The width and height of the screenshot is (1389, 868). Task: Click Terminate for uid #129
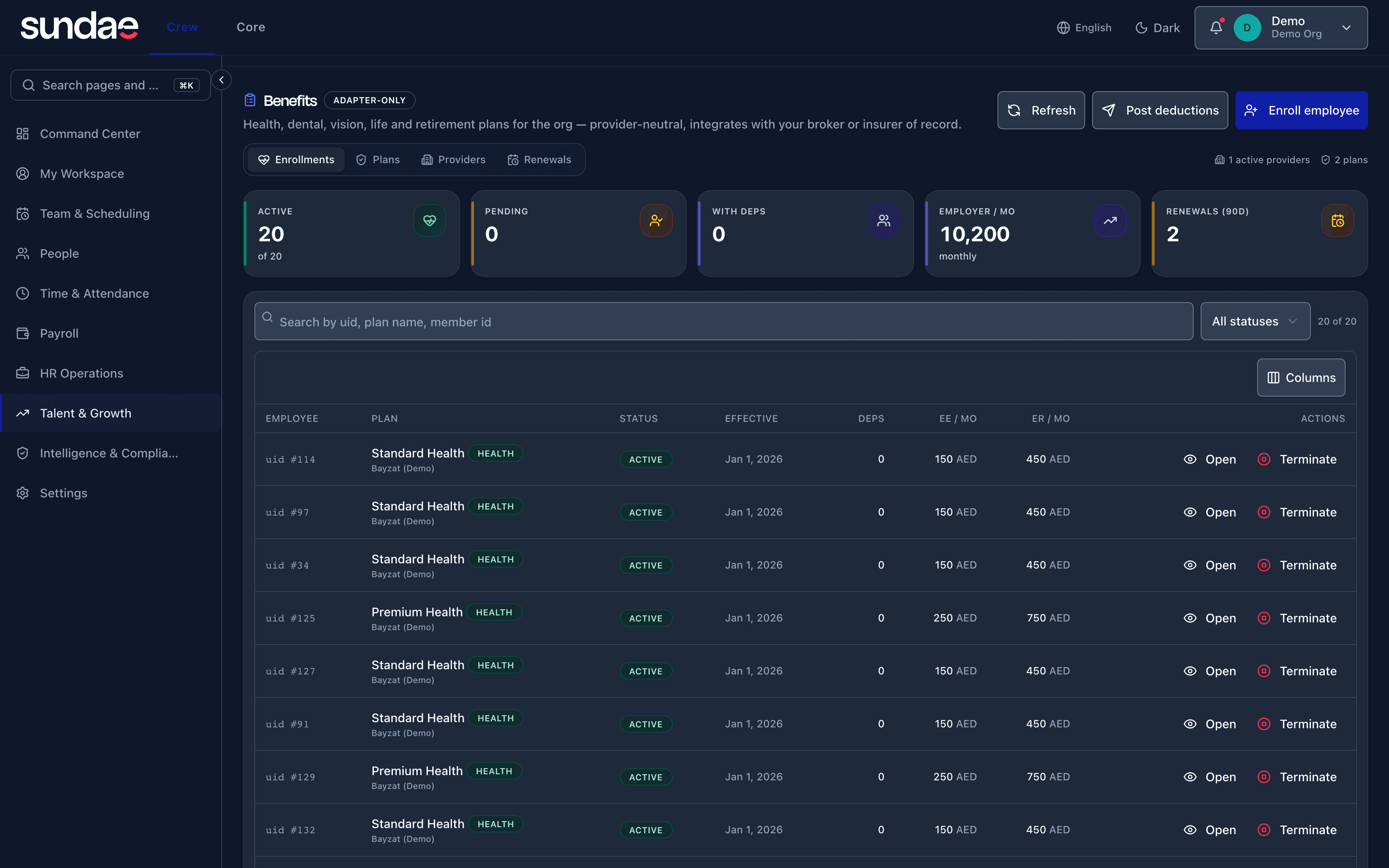(x=1297, y=777)
